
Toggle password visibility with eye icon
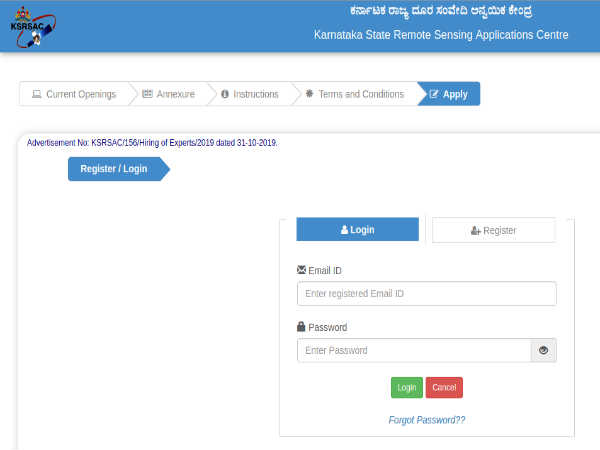point(543,351)
